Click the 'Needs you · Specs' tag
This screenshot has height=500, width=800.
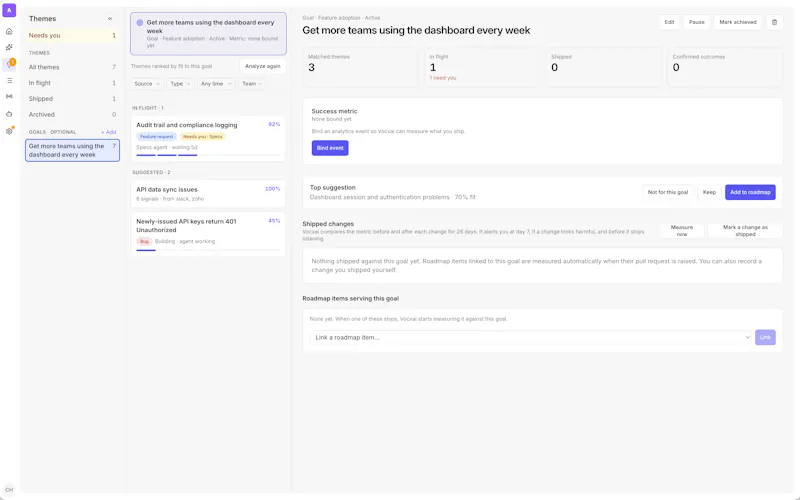pos(203,137)
